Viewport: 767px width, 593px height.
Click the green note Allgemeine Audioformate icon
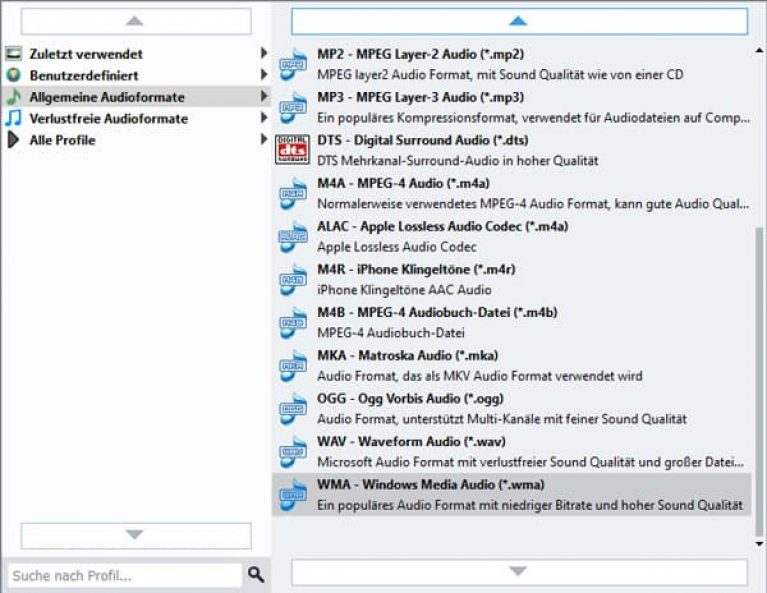click(13, 97)
